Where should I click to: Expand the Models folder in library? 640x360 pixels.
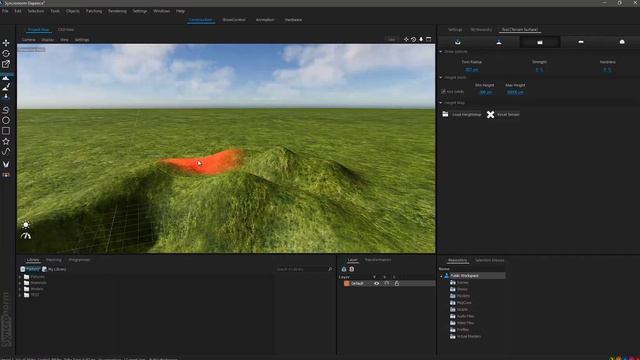(x=20, y=289)
